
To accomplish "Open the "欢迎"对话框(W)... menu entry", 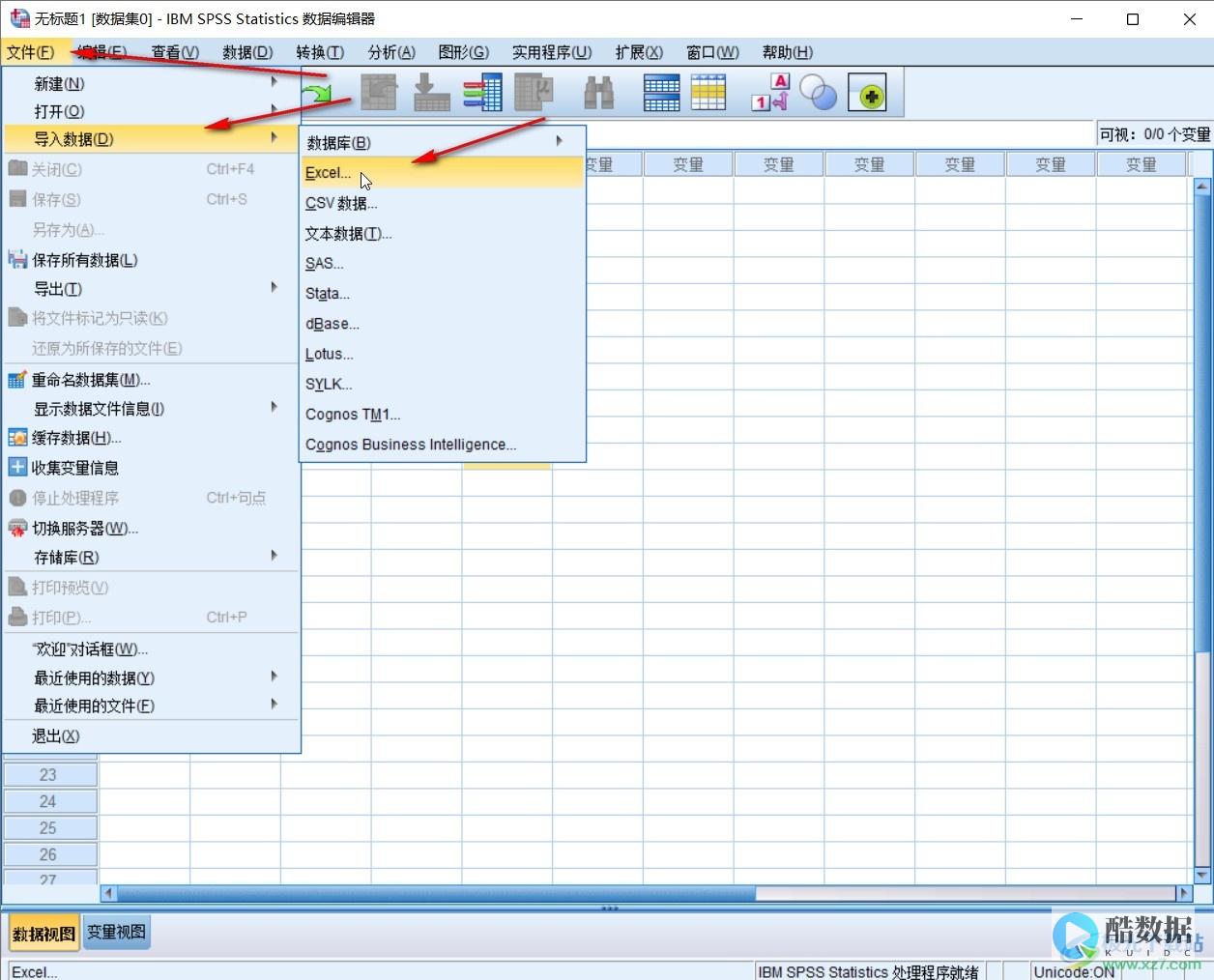I will pos(151,649).
